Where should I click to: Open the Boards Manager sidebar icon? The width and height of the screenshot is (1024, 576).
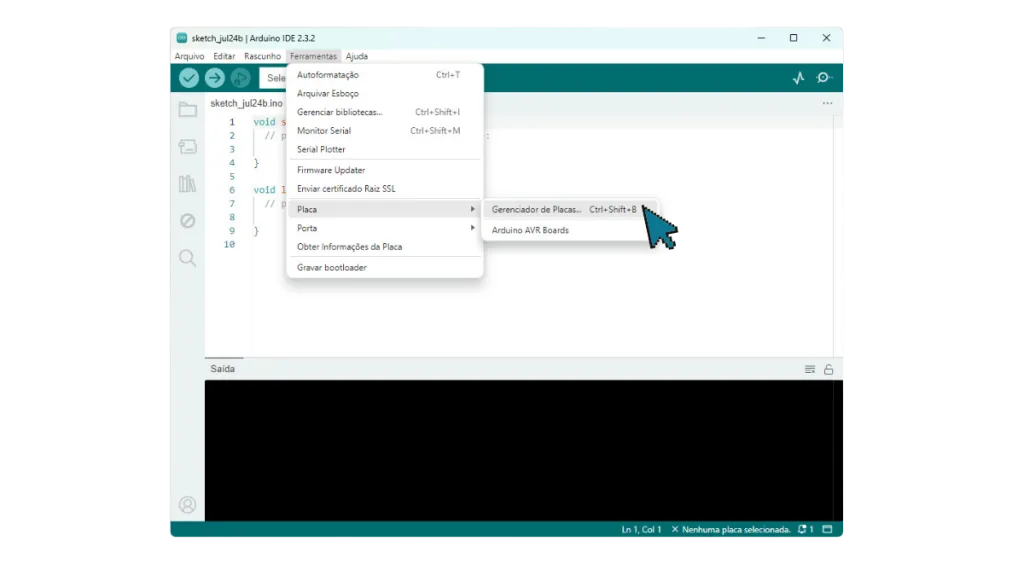(187, 147)
